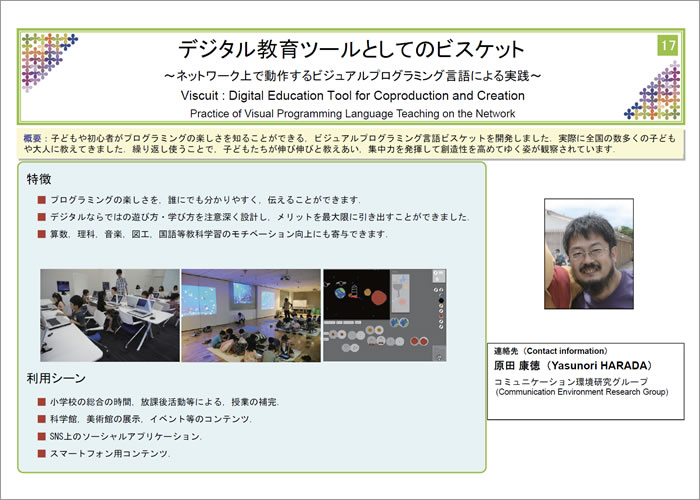Click the cross pattern decoration right of the subtitle
700x500 pixels.
(x=652, y=92)
